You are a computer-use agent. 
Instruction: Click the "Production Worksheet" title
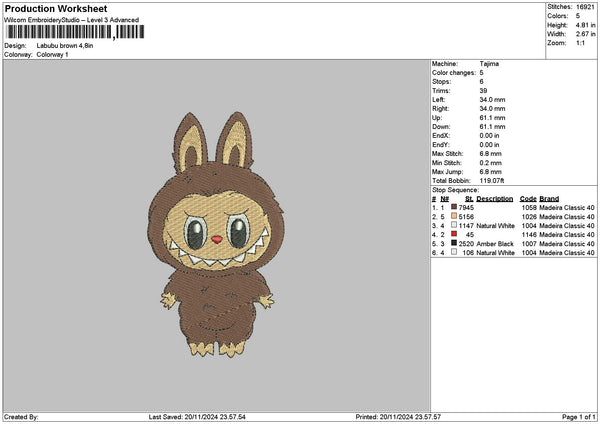click(x=56, y=9)
